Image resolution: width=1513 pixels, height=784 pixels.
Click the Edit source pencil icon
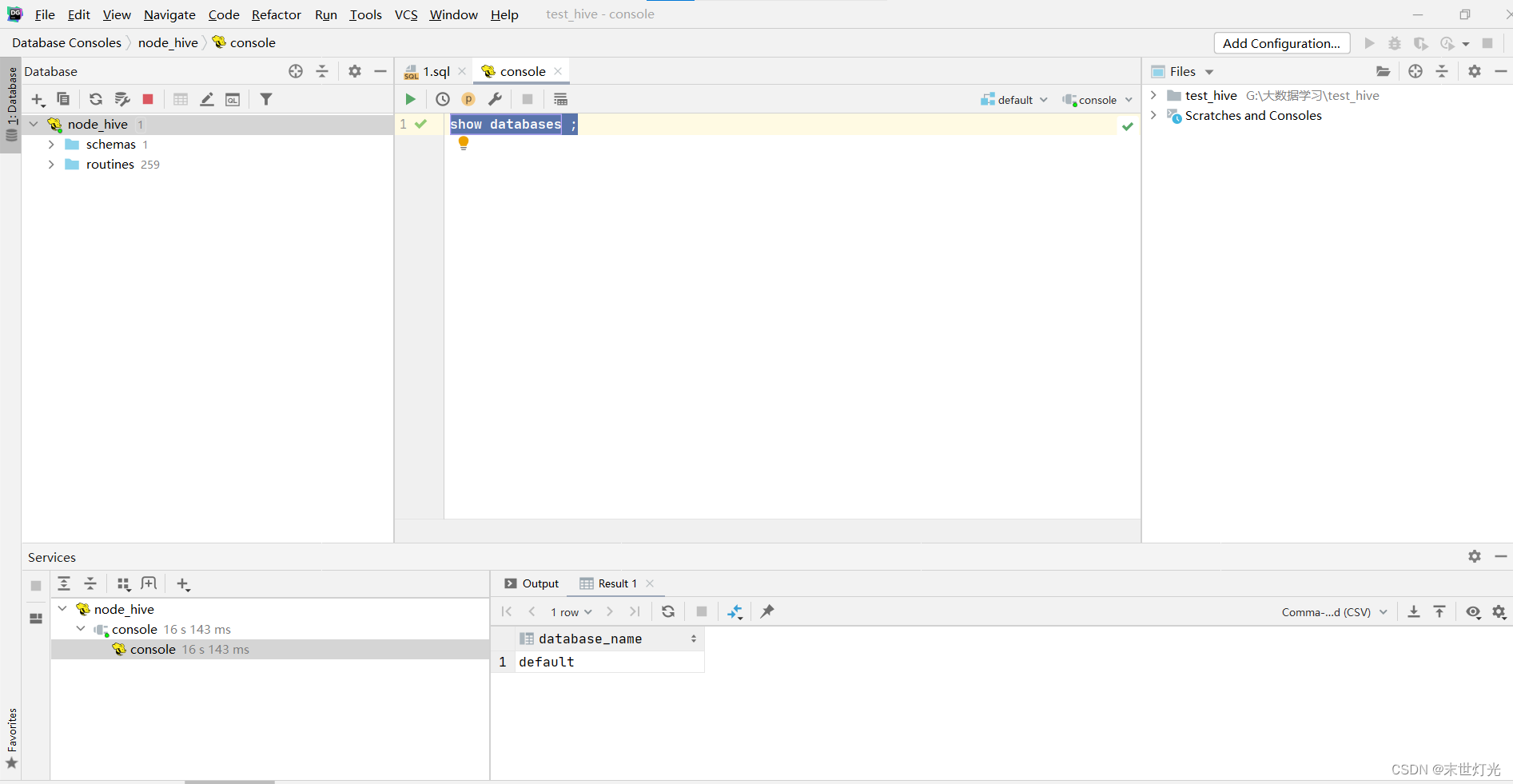tap(207, 99)
